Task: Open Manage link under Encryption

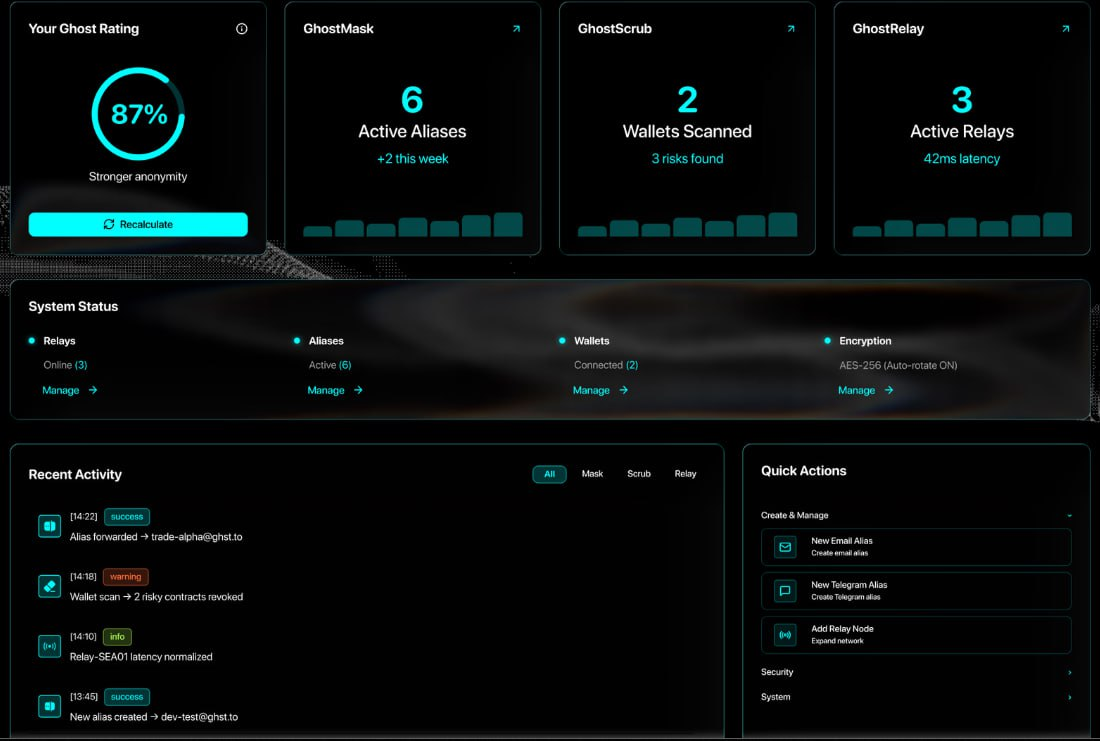Action: pyautogui.click(x=865, y=391)
